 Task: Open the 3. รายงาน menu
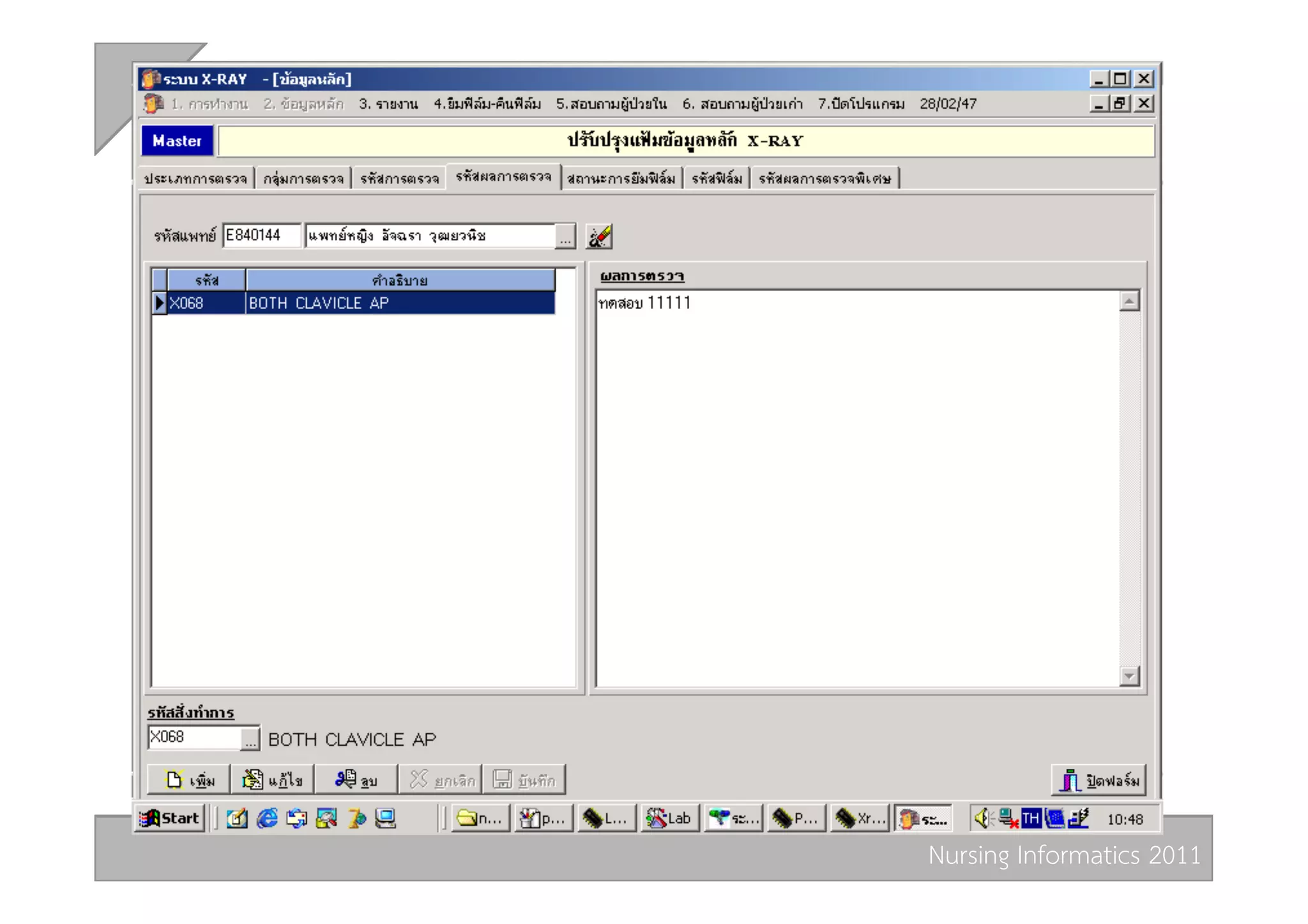(388, 104)
